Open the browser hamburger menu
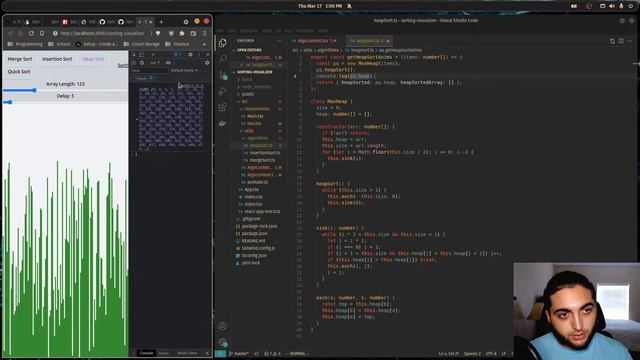Screen dimensions: 640x360 pos(204,33)
